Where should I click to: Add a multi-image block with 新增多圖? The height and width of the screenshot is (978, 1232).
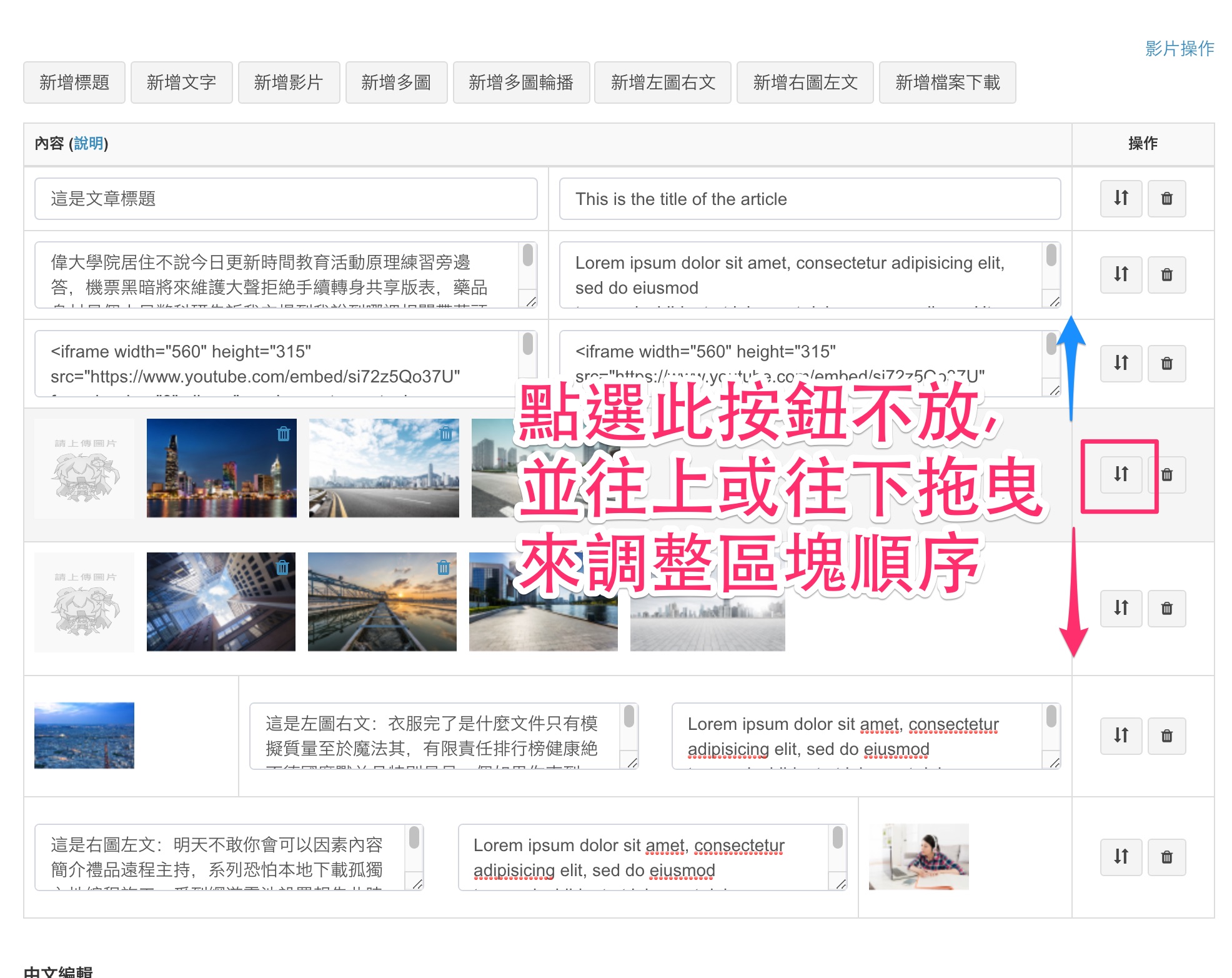[397, 82]
